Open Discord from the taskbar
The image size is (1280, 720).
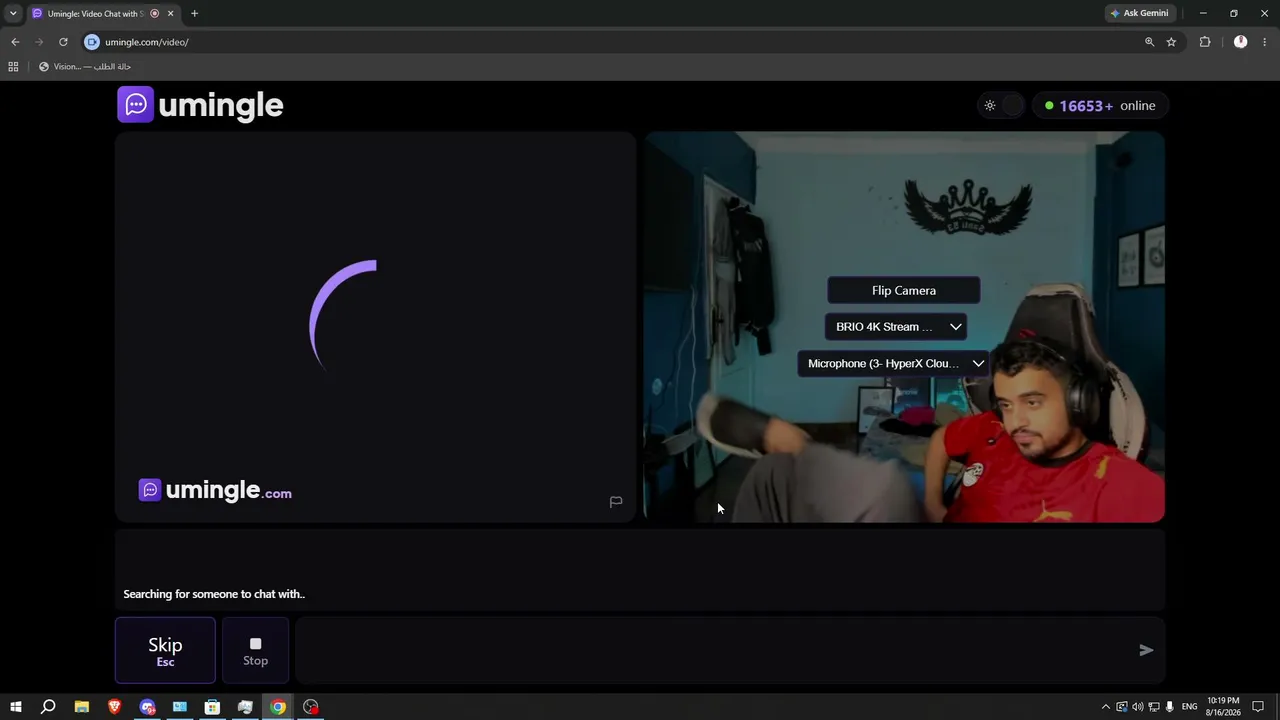(147, 707)
